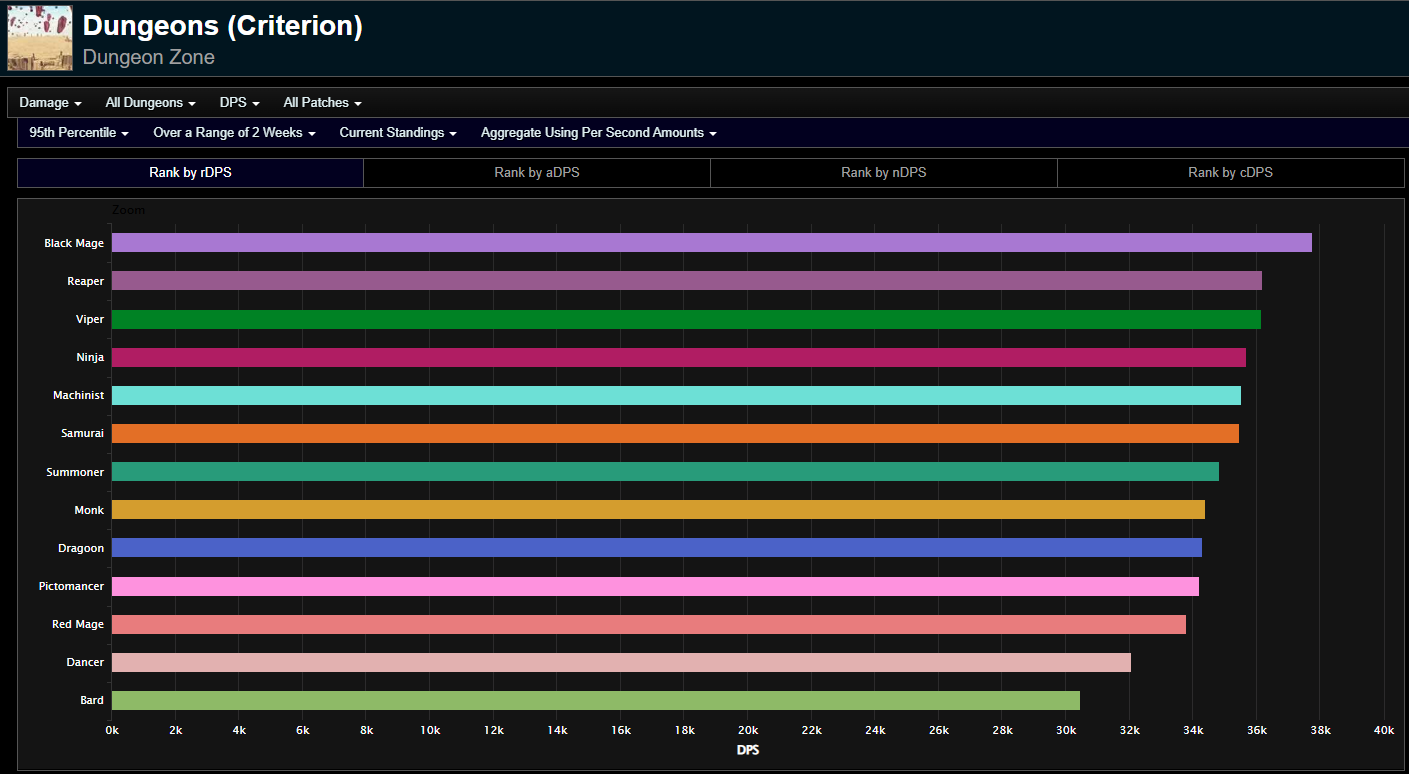Click the Viper axis label
The width and height of the screenshot is (1409, 774).
89,319
